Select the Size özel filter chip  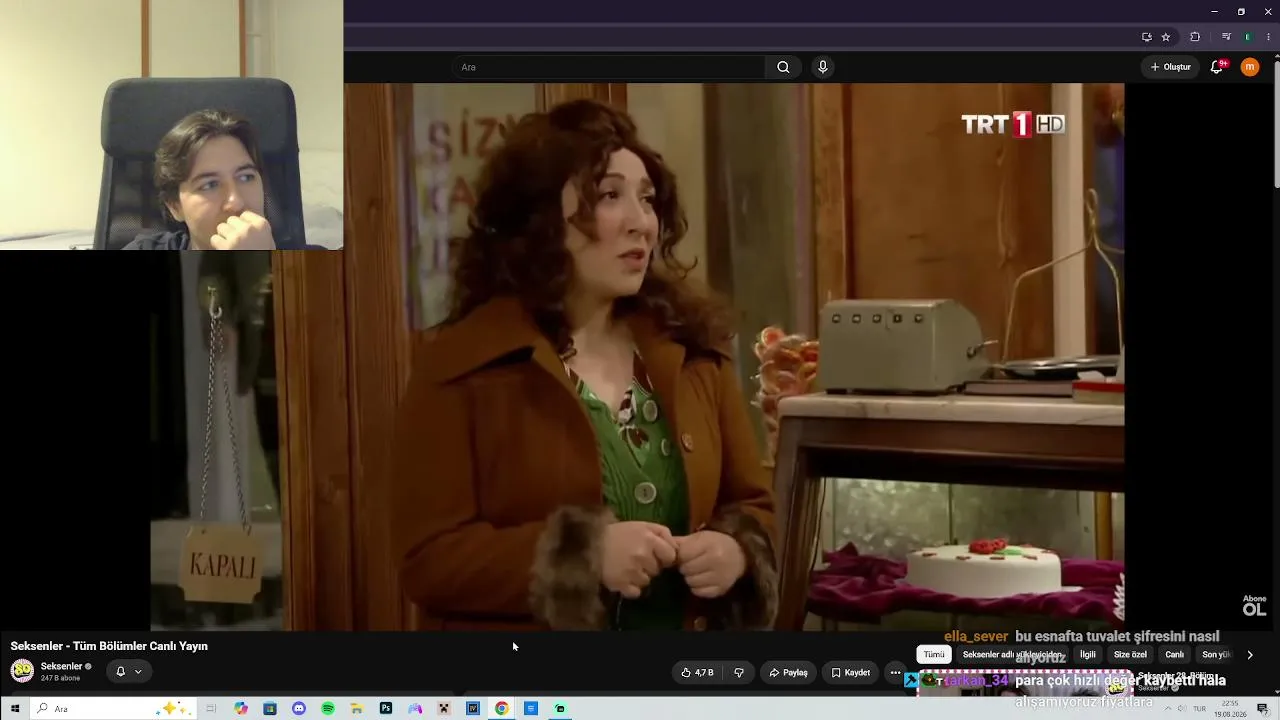click(1131, 655)
